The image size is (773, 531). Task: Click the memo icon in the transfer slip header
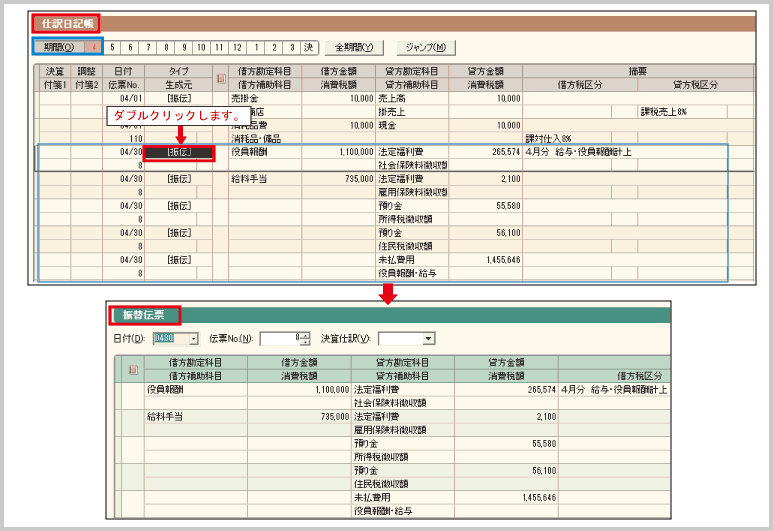tap(132, 370)
